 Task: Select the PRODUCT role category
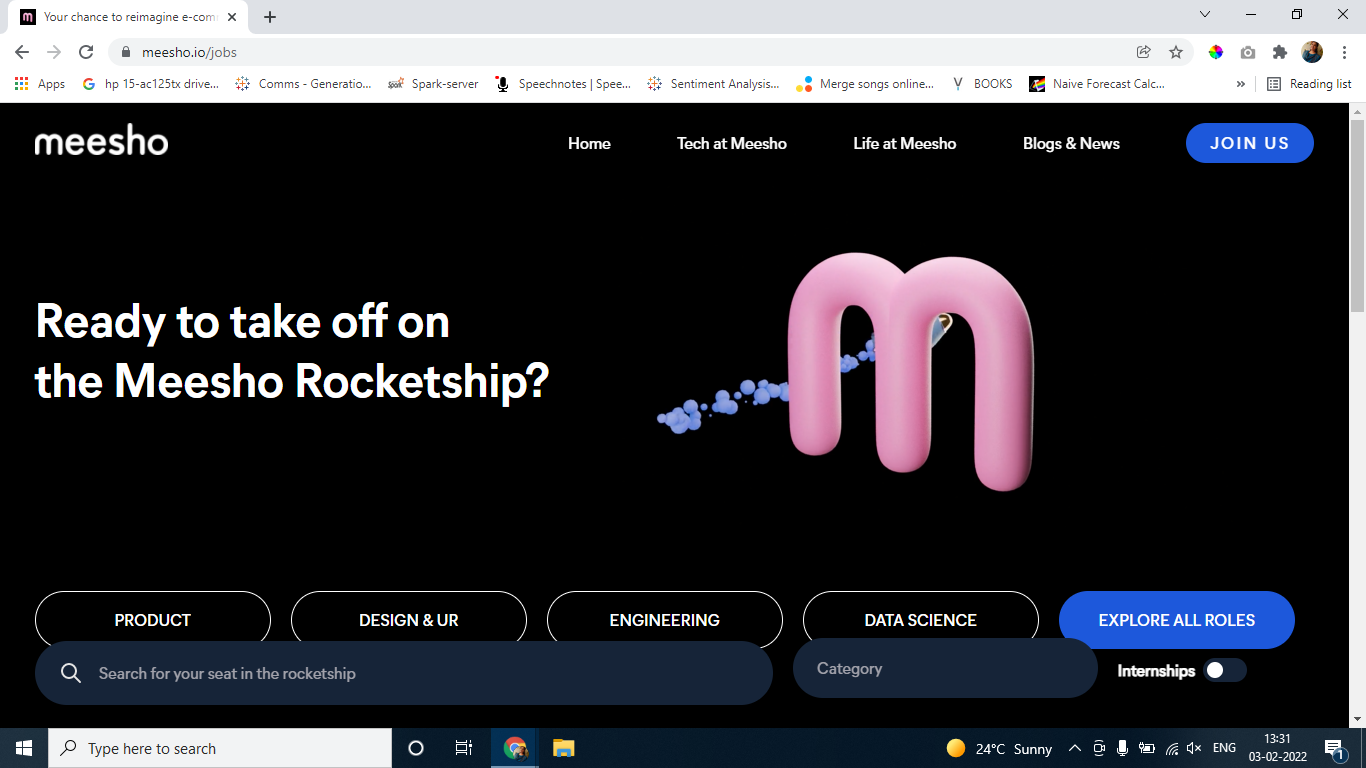(x=153, y=620)
